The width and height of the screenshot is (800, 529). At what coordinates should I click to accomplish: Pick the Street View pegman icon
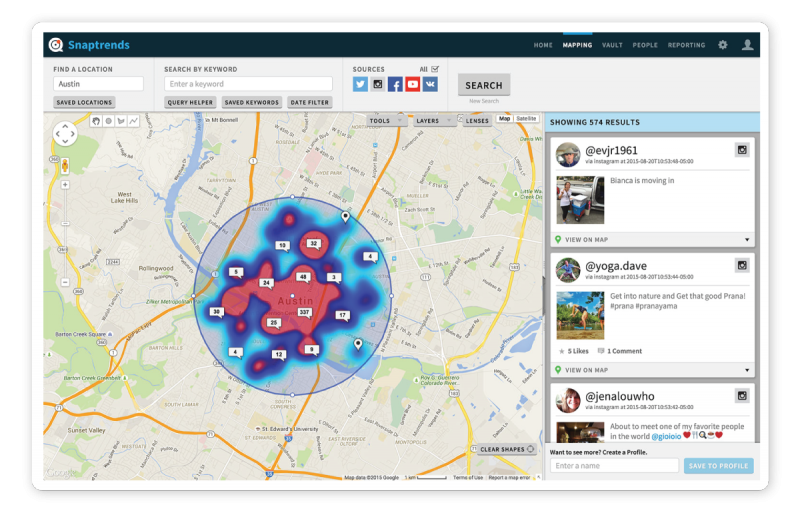pos(65,165)
